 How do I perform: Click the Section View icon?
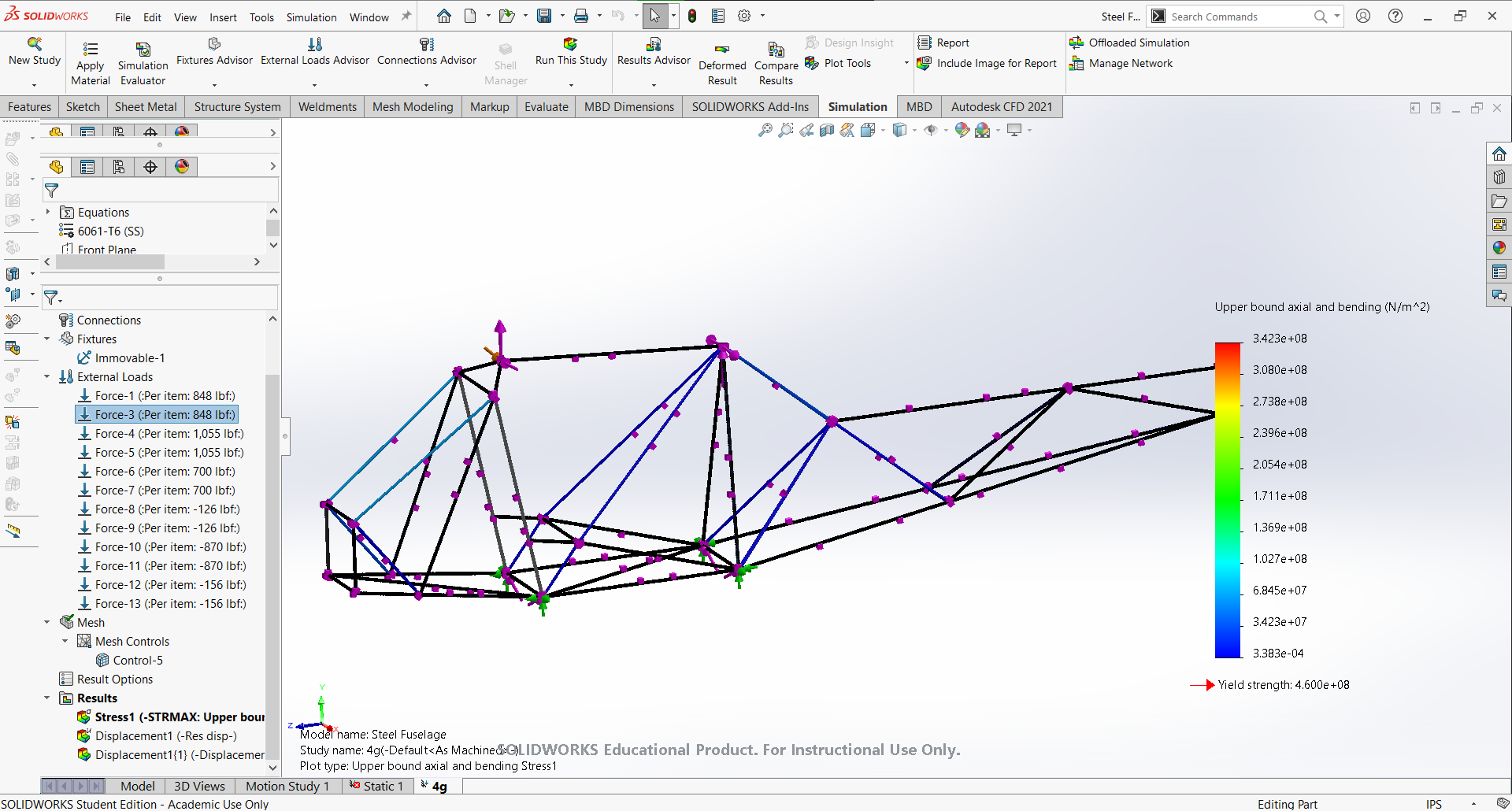(827, 131)
